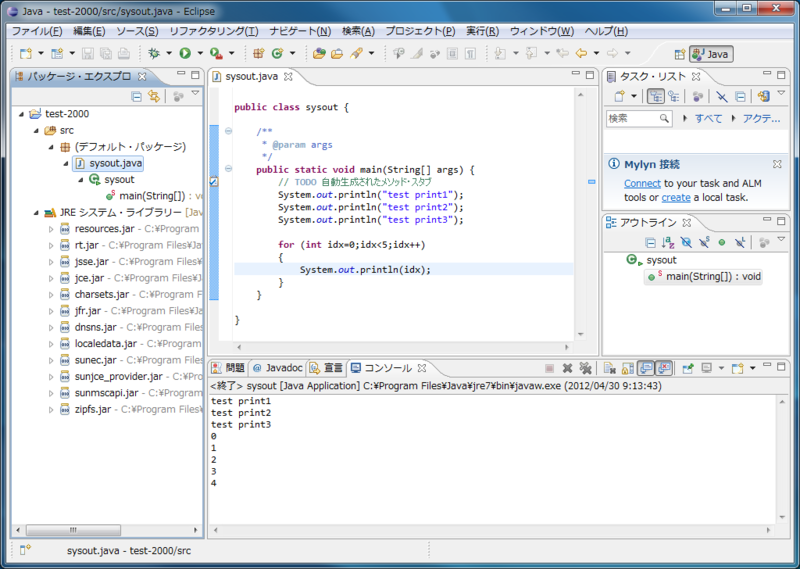Toggle Hide Static Members in Outline
Screen dimensions: 800x569
point(704,242)
